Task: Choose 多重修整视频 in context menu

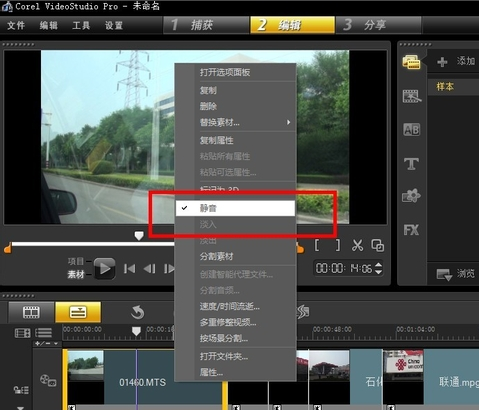Action: pyautogui.click(x=228, y=322)
